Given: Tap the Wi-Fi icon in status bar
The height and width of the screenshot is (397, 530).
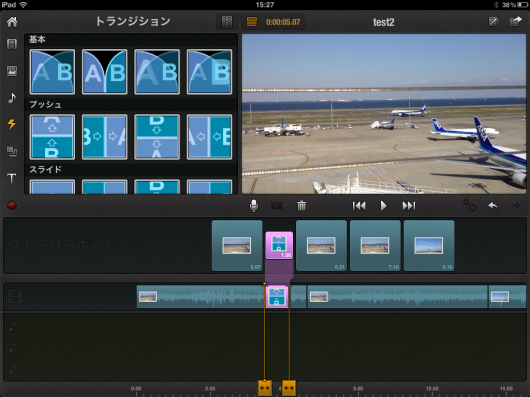Looking at the screenshot, I should click(x=23, y=5).
